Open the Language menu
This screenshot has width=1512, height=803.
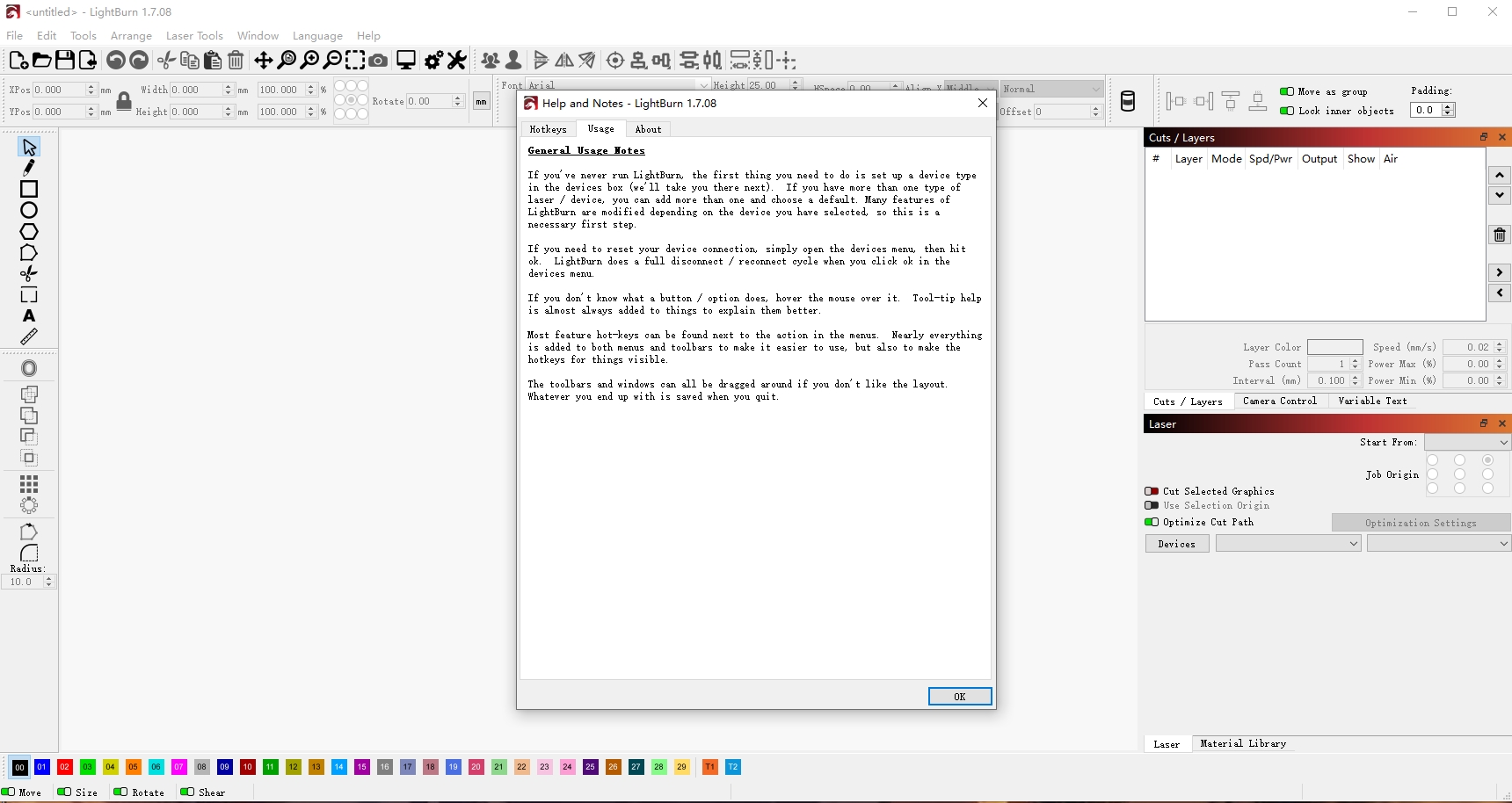tap(317, 35)
